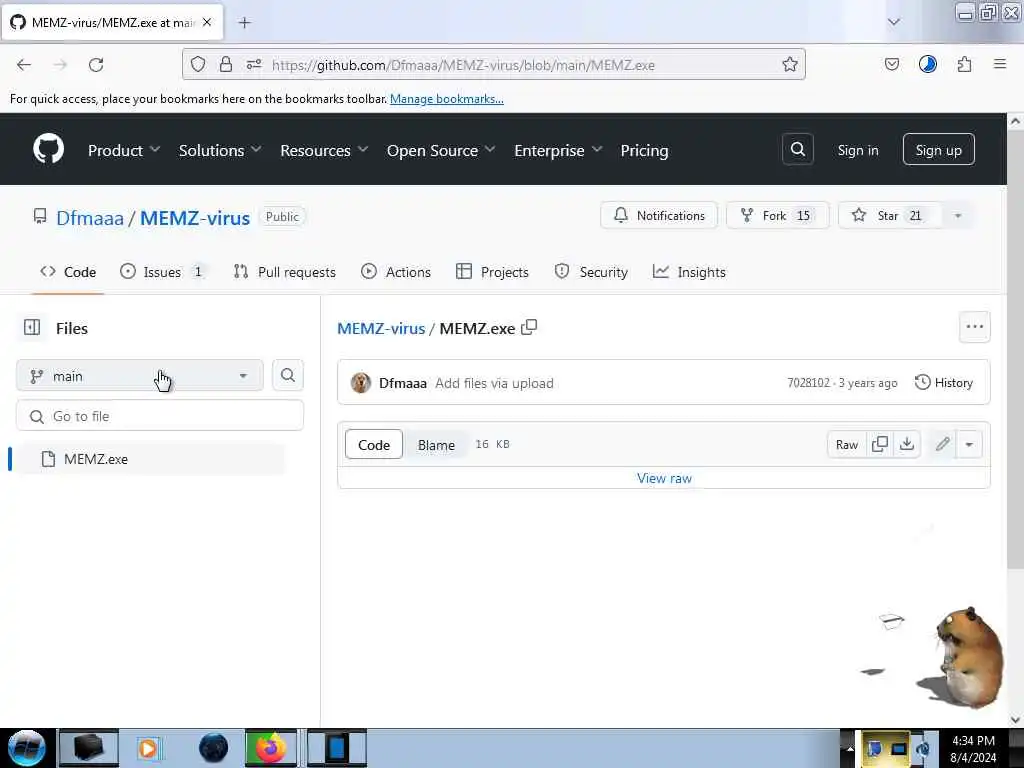
Task: Copy raw file contents icon
Action: click(880, 444)
